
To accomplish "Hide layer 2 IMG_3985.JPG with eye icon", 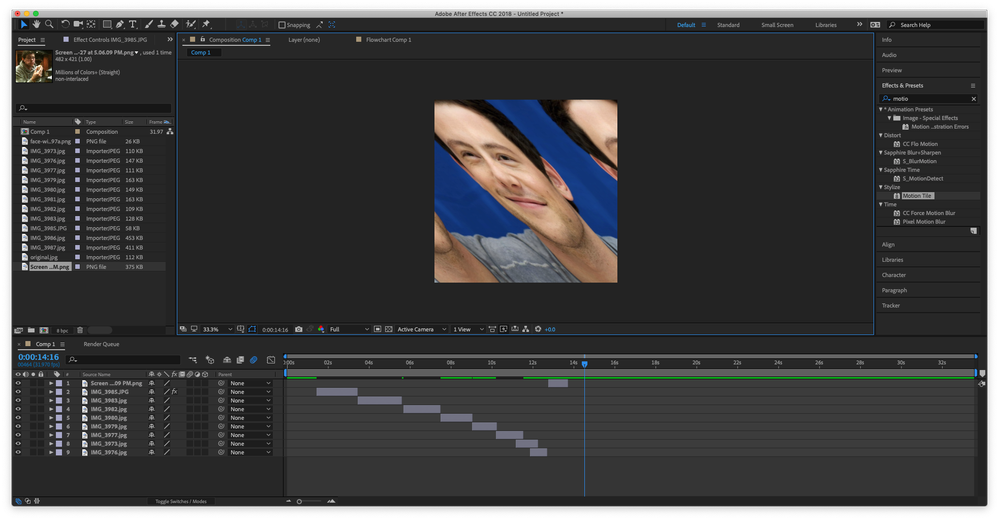I will pos(18,392).
